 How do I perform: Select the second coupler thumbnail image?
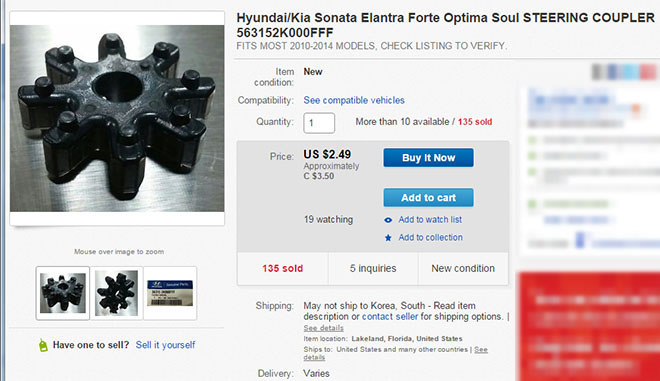pos(117,293)
